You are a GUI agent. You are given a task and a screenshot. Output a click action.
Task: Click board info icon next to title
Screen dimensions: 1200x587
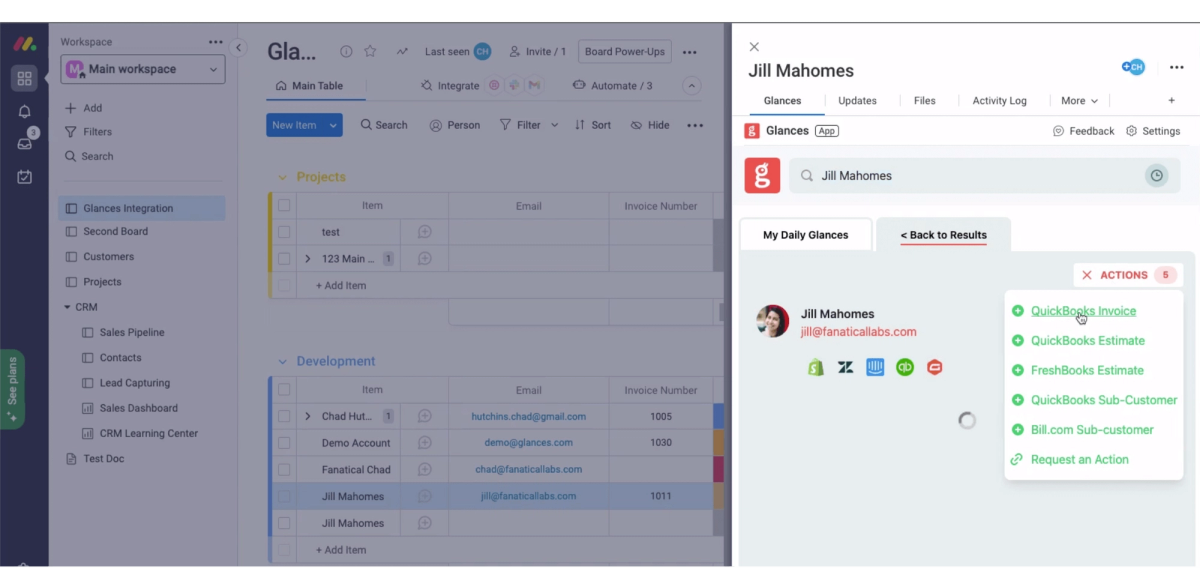(x=346, y=51)
